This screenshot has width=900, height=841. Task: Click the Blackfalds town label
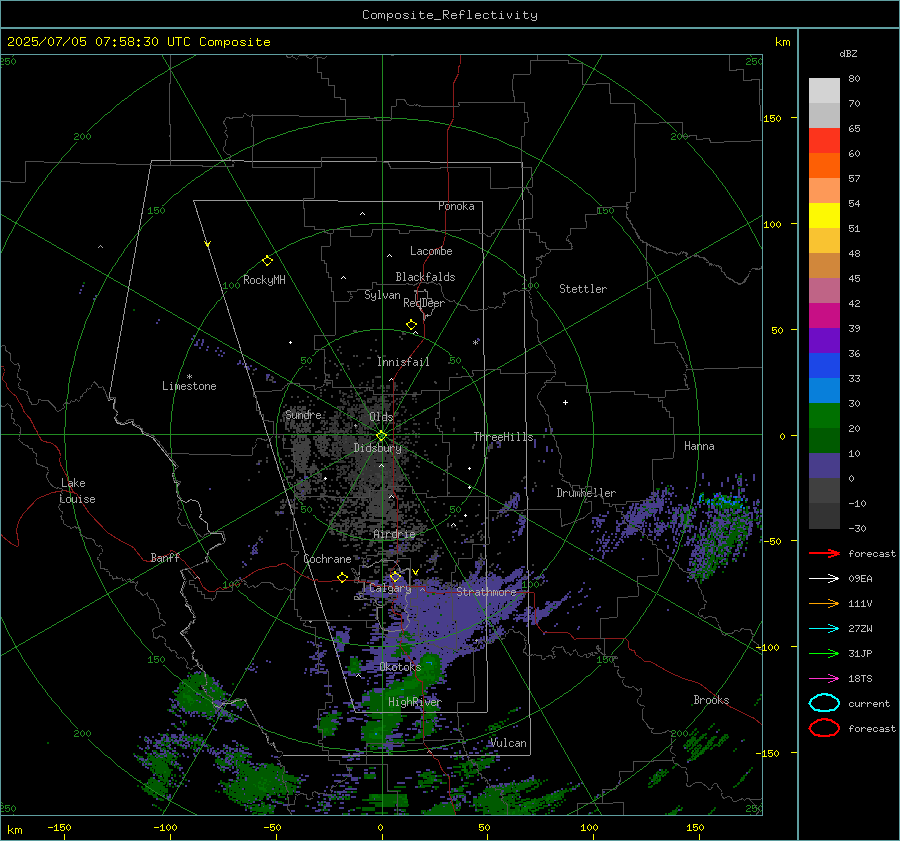pos(425,277)
